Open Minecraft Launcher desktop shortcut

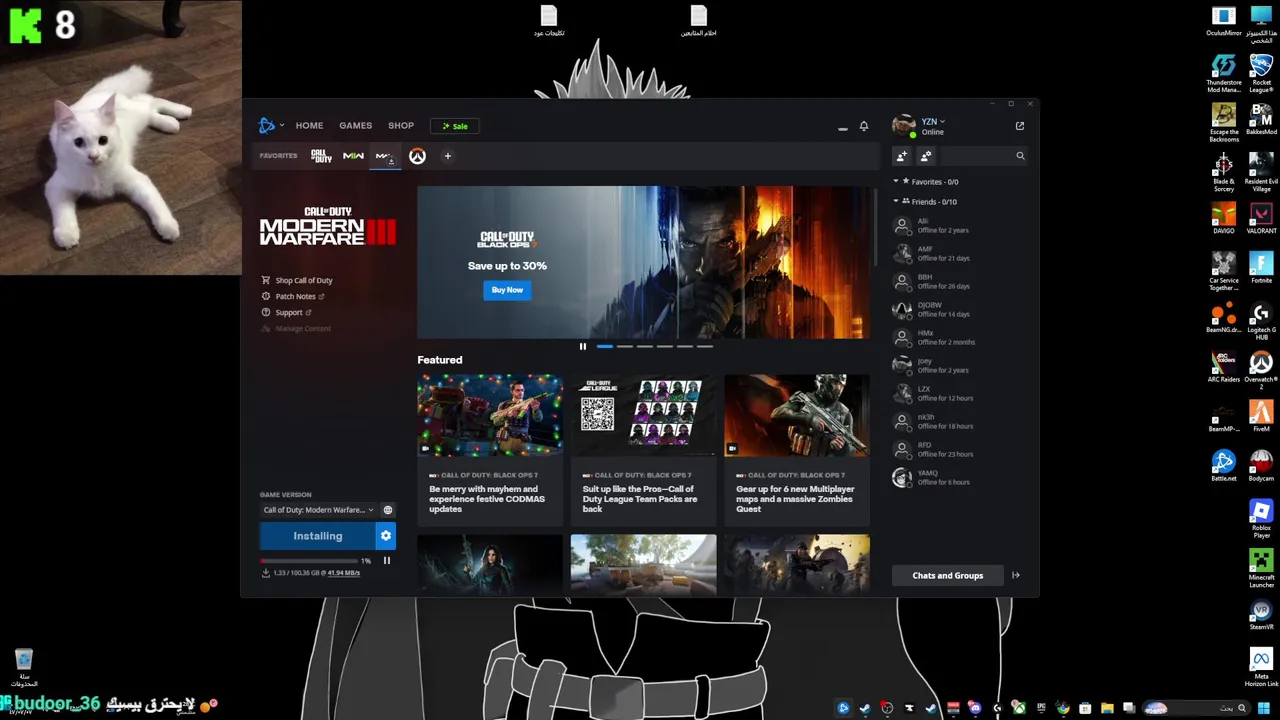[1261, 567]
